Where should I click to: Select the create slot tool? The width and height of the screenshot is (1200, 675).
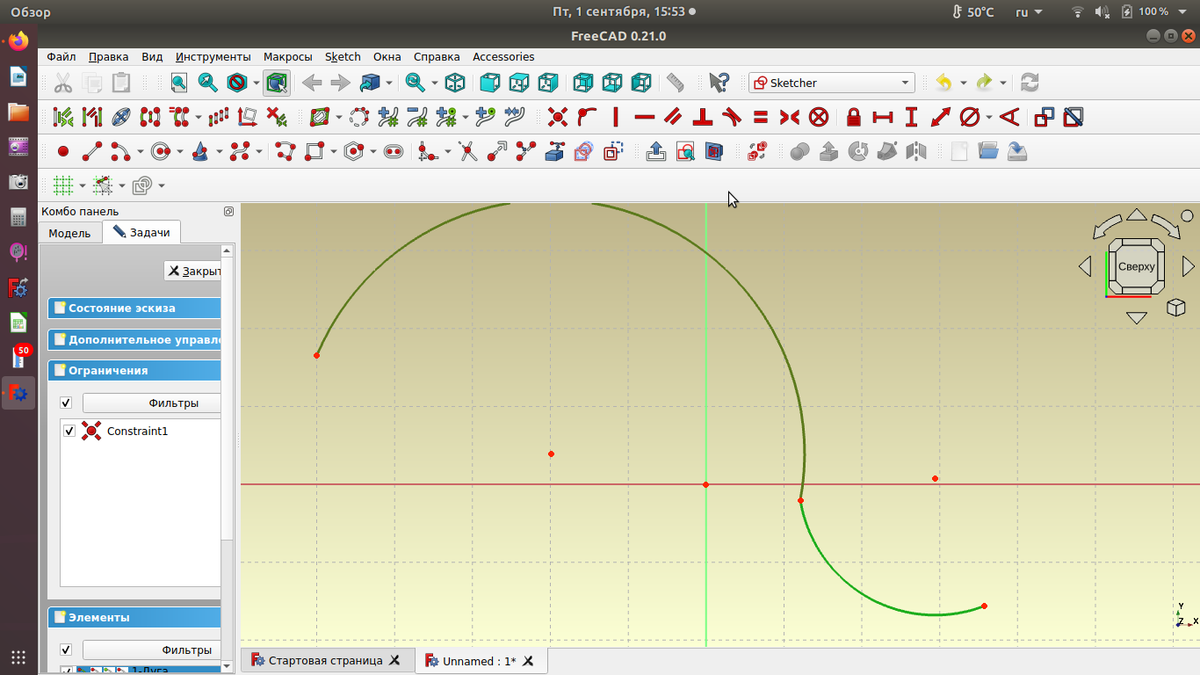coord(393,151)
